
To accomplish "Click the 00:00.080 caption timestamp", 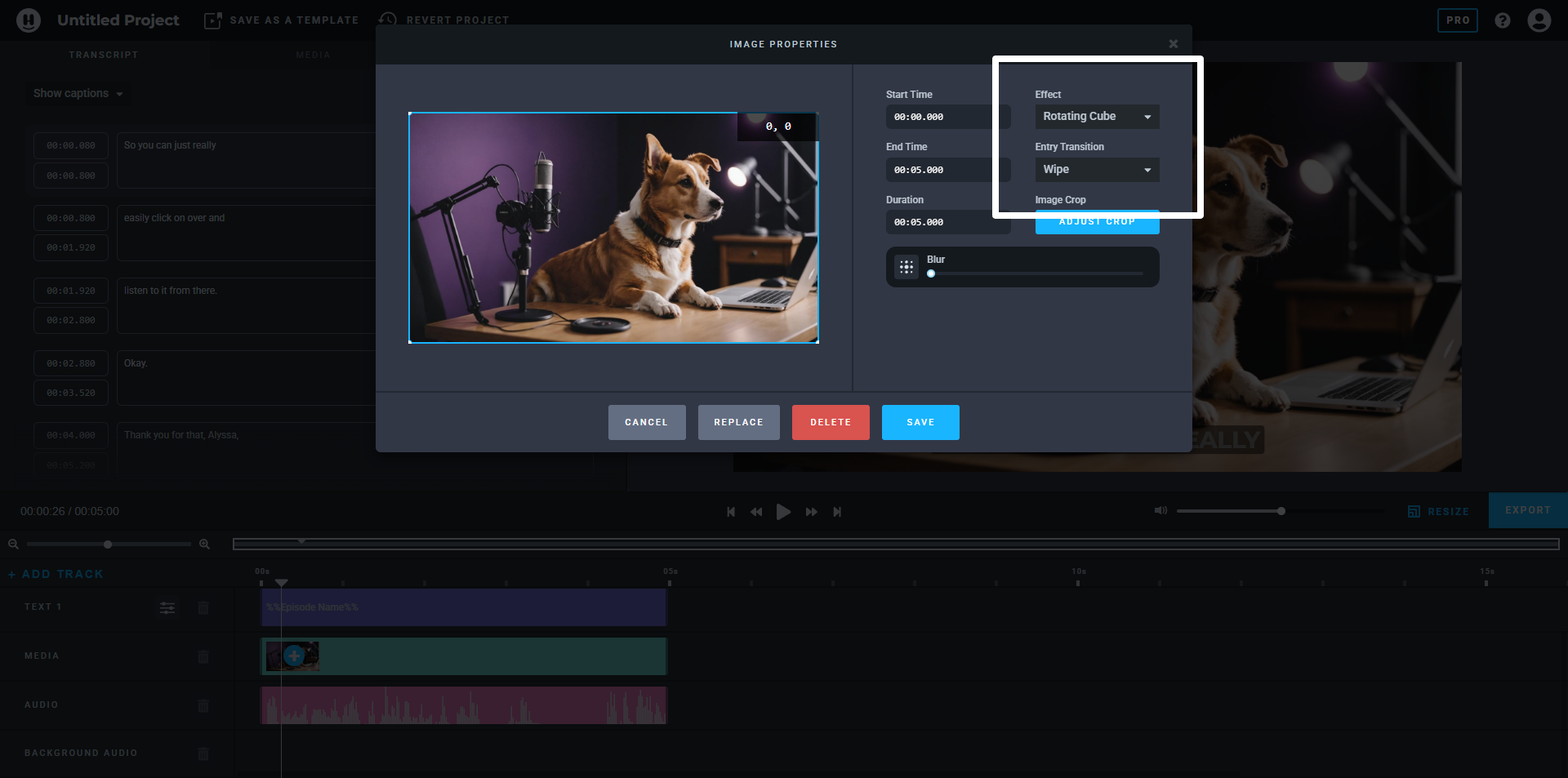I will click(71, 145).
